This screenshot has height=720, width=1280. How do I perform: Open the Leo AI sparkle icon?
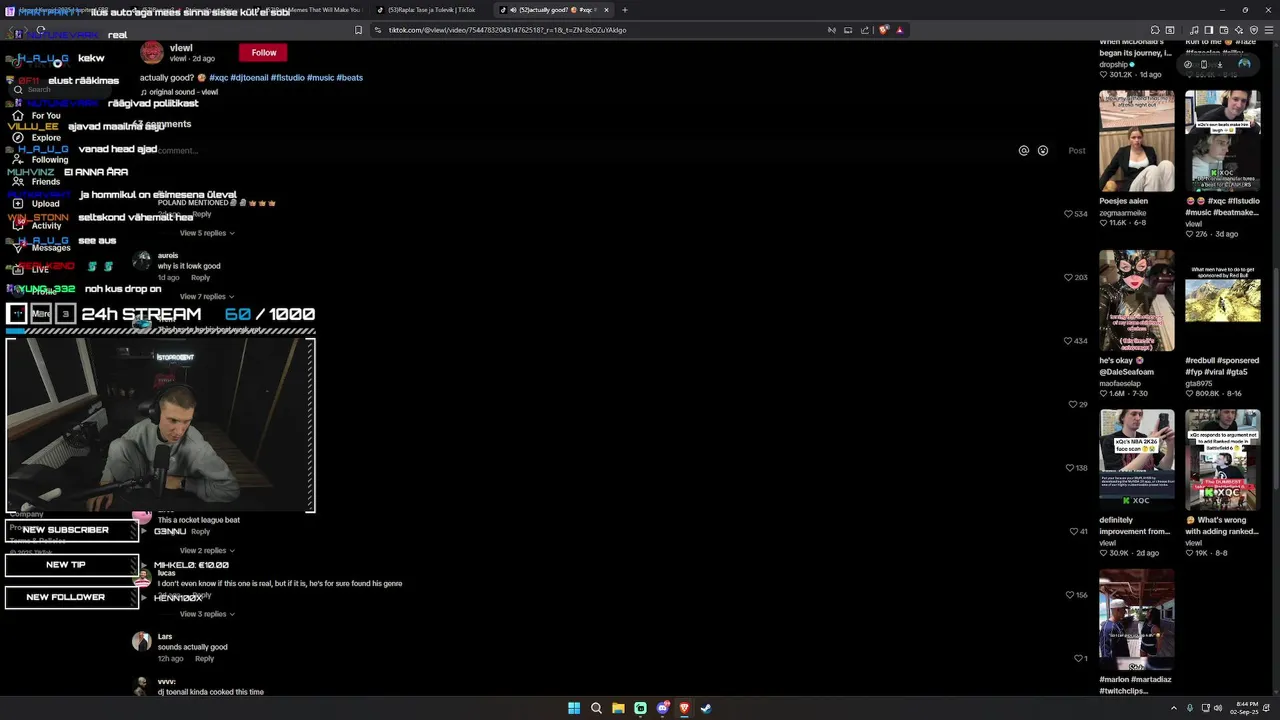click(1239, 30)
